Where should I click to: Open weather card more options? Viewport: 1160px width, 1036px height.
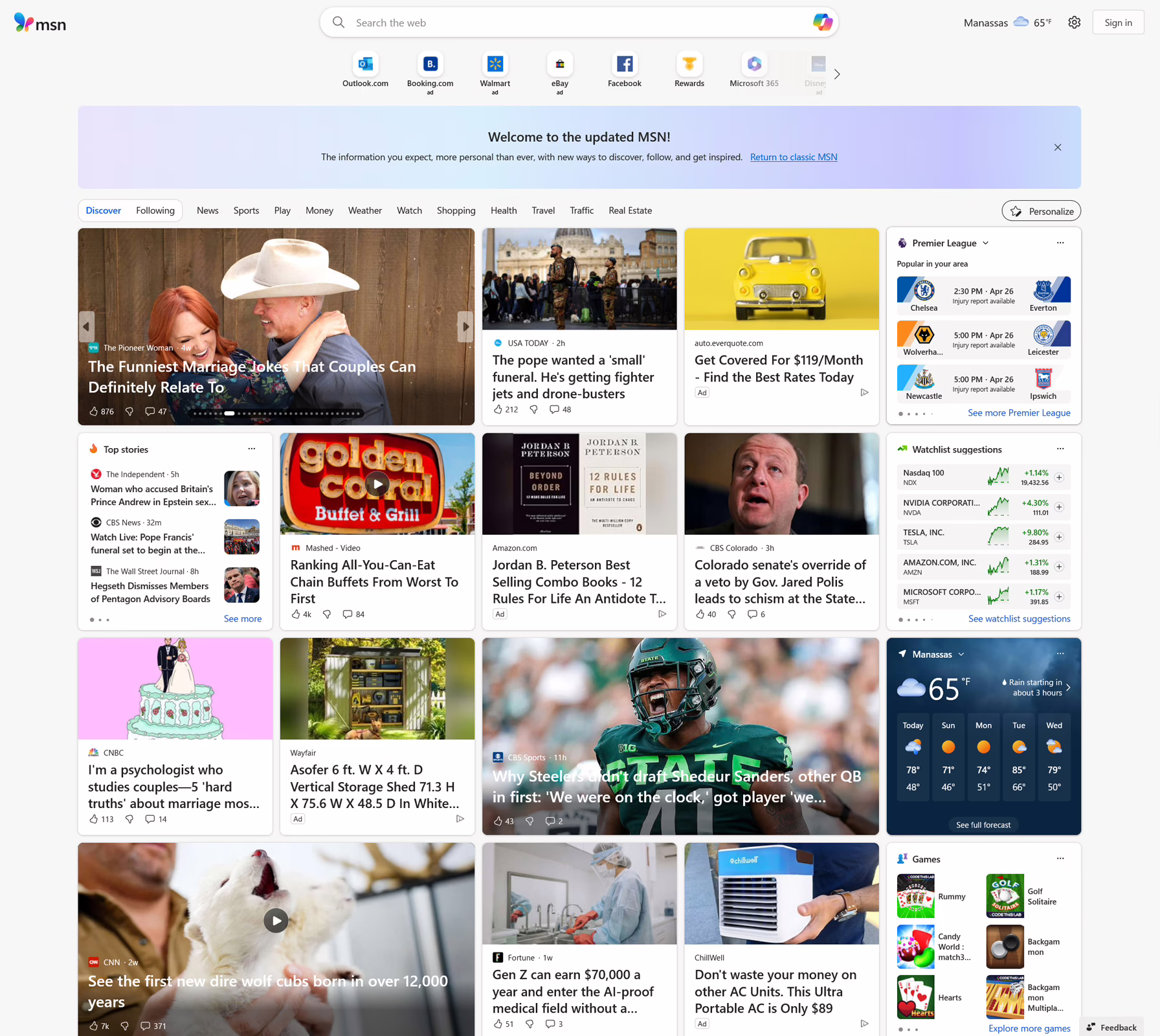click(x=1060, y=654)
